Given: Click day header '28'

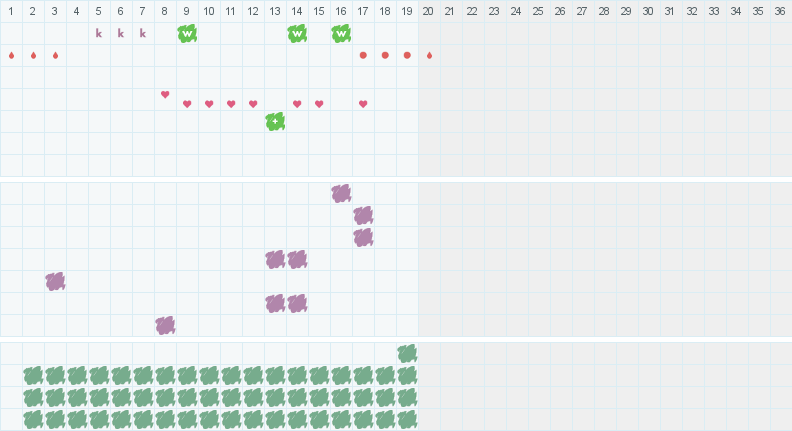Looking at the screenshot, I should (604, 11).
